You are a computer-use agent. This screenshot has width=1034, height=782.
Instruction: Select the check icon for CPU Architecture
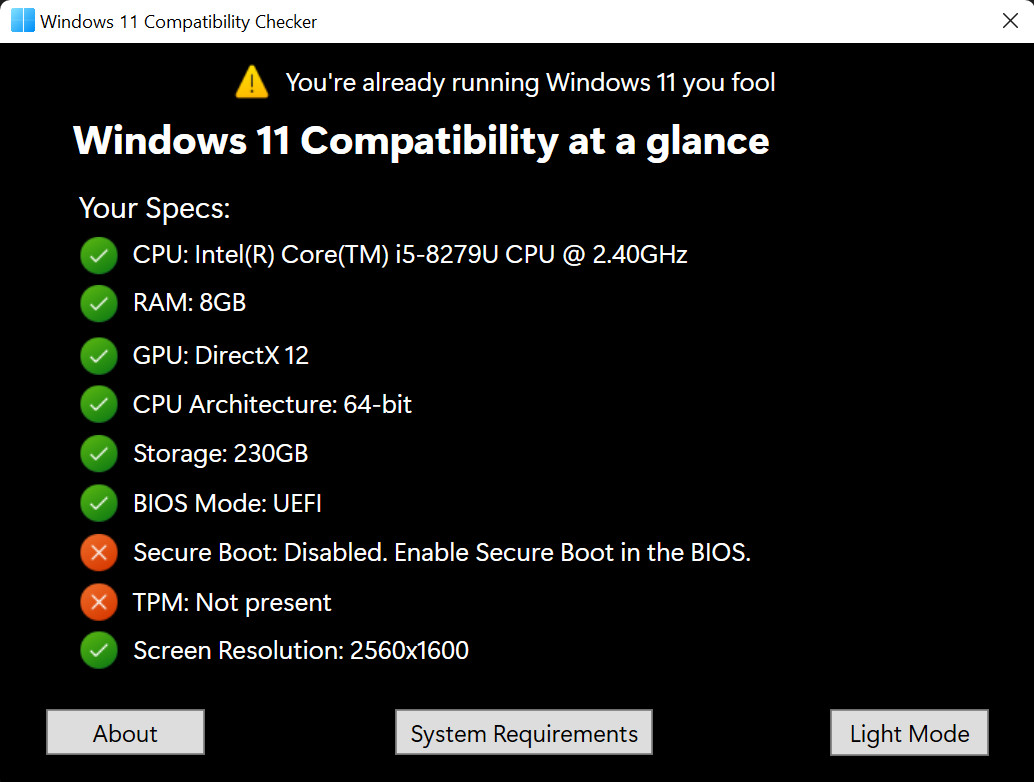pyautogui.click(x=99, y=404)
